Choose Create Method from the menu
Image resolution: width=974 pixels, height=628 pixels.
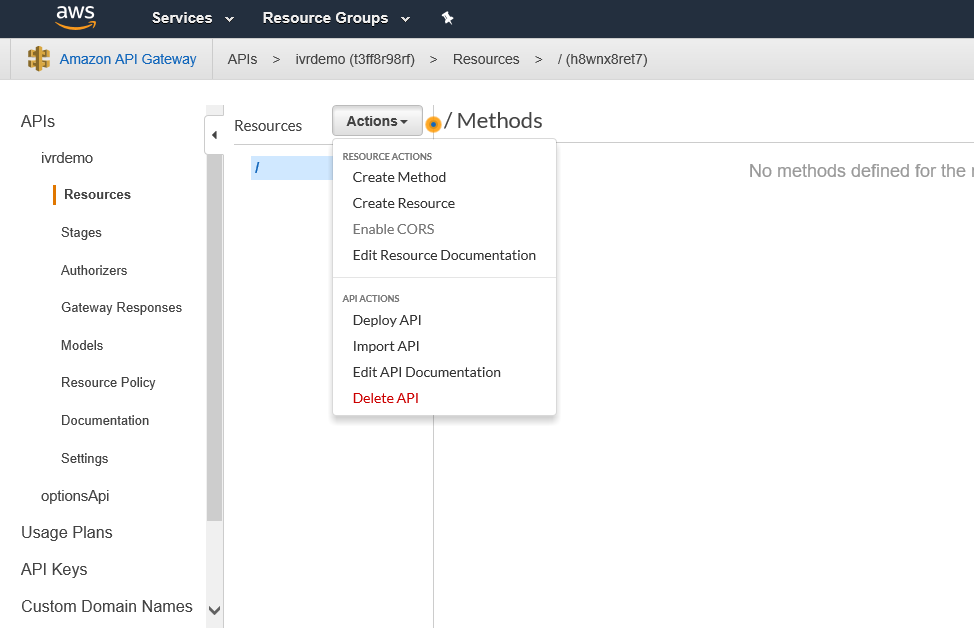tap(399, 177)
